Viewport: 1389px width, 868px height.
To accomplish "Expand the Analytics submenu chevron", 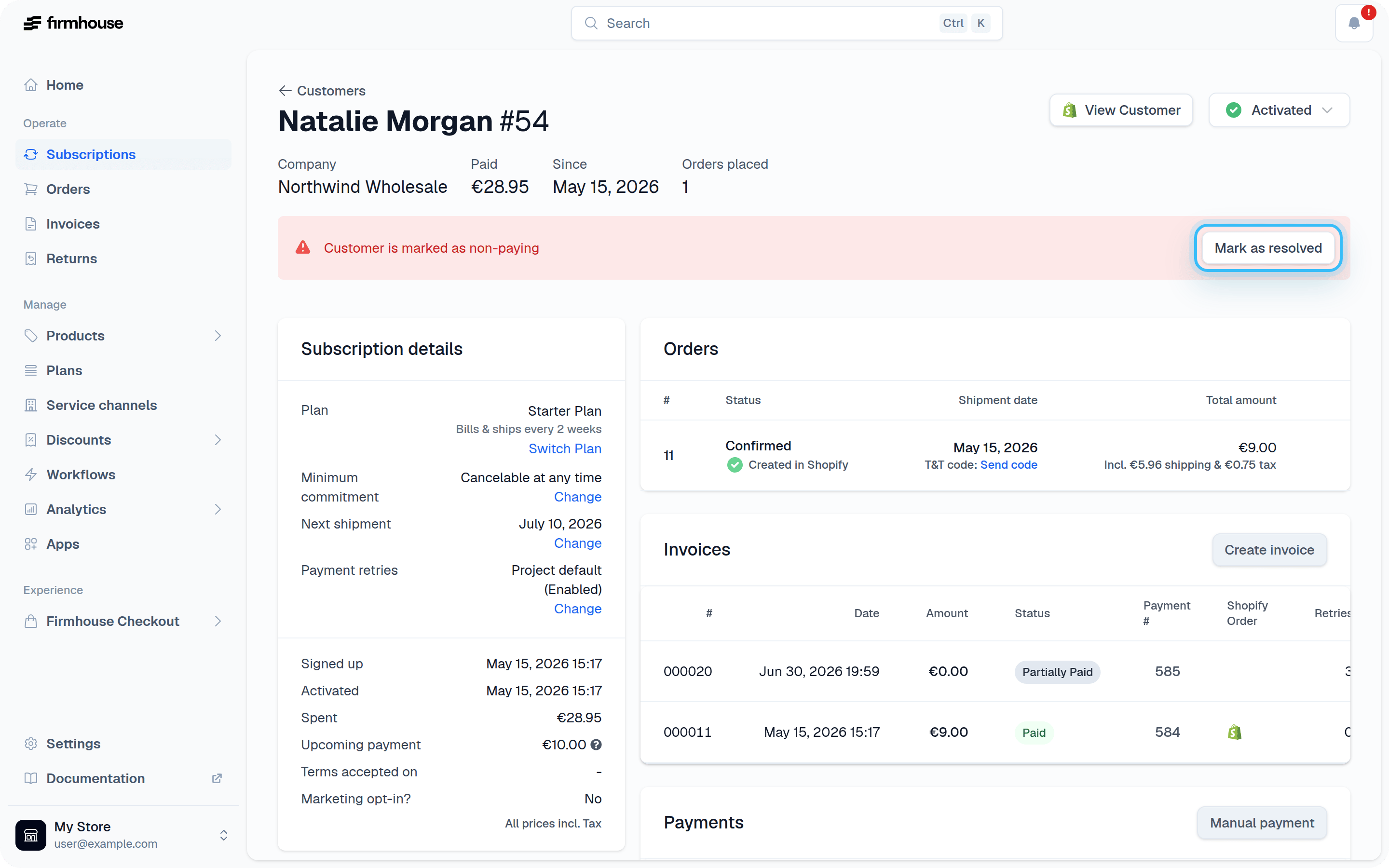I will coord(218,509).
